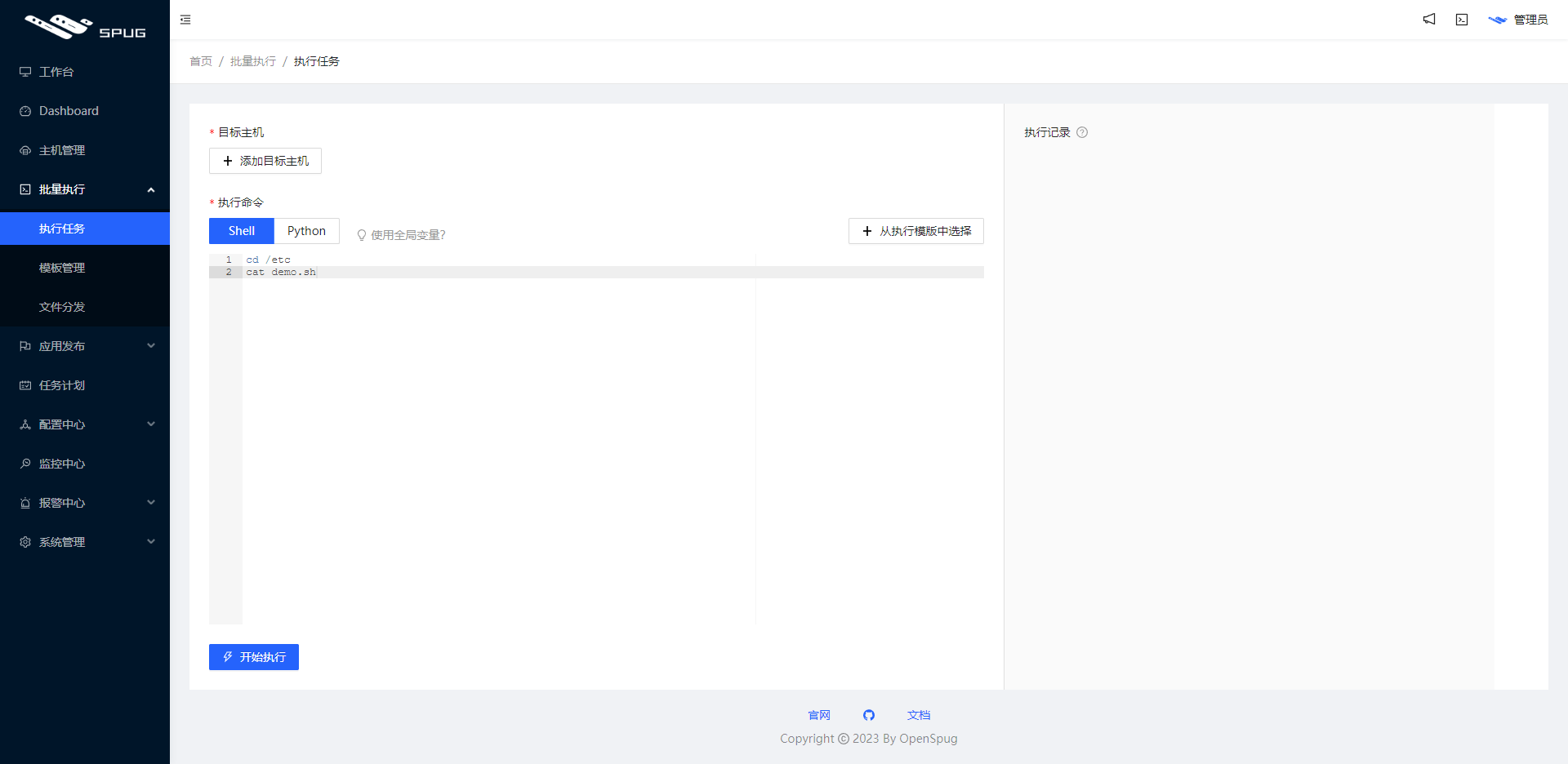
Task: Expand the 配置中心 submenu chevron
Action: 151,424
